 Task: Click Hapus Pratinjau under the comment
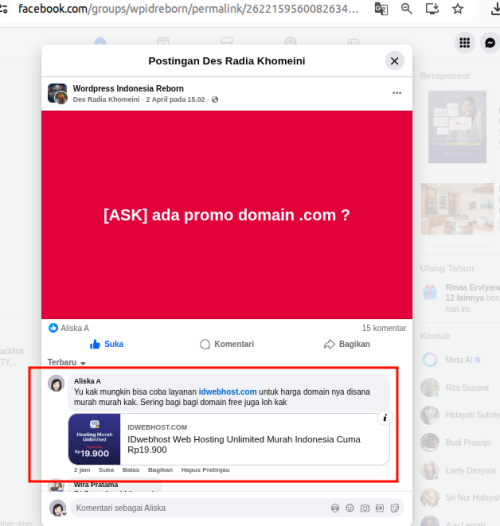pyautogui.click(x=205, y=470)
